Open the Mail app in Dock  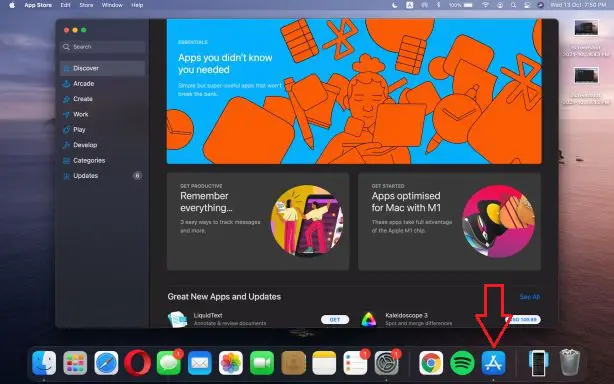pyautogui.click(x=200, y=363)
